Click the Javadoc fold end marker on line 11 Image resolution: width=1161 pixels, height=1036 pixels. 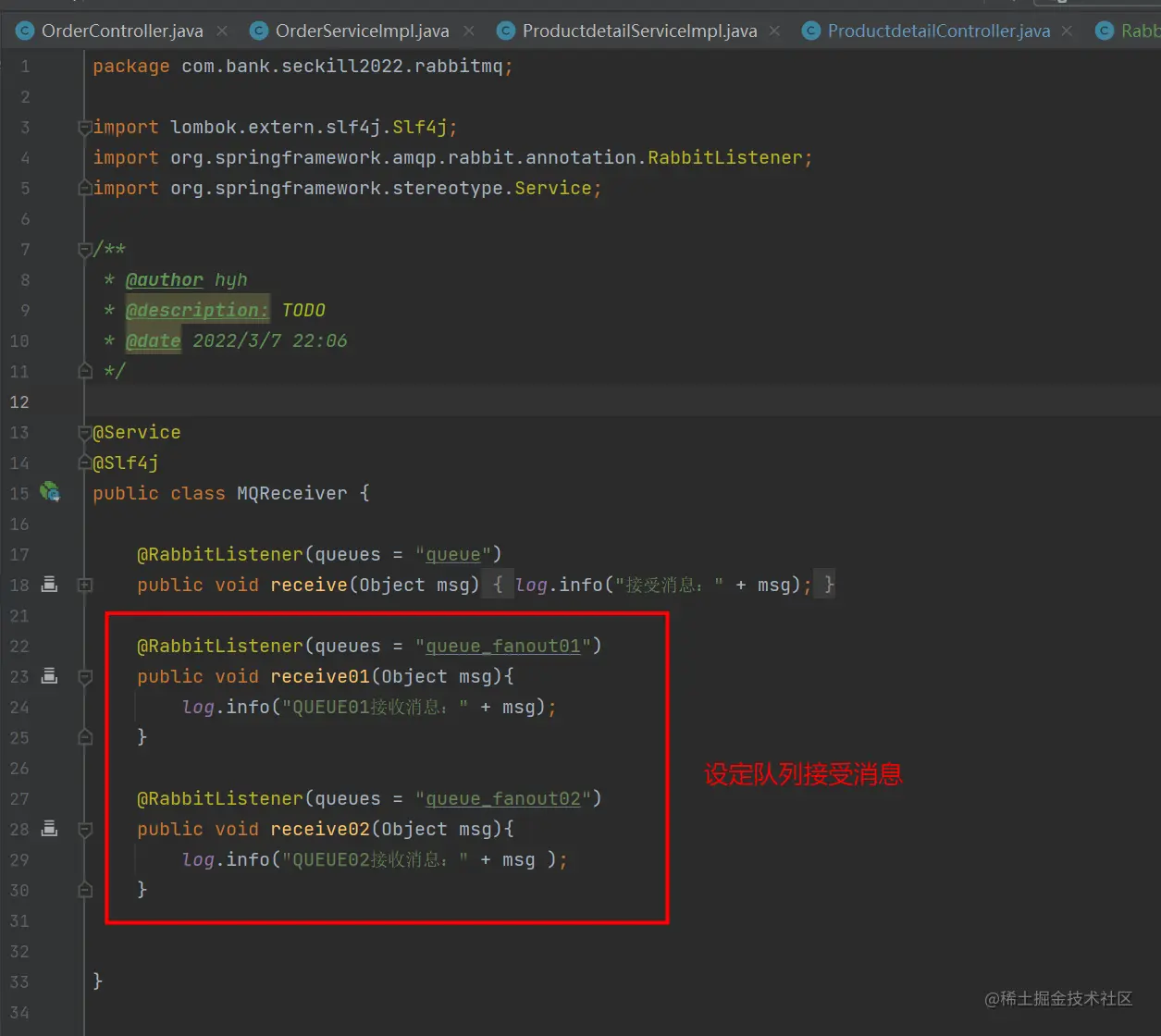pyautogui.click(x=85, y=371)
